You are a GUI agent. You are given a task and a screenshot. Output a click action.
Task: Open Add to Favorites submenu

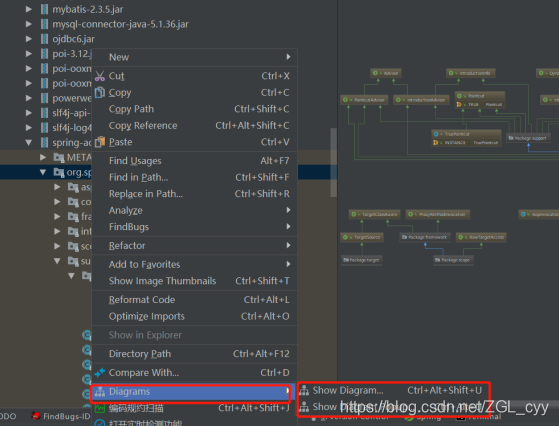tap(195, 264)
